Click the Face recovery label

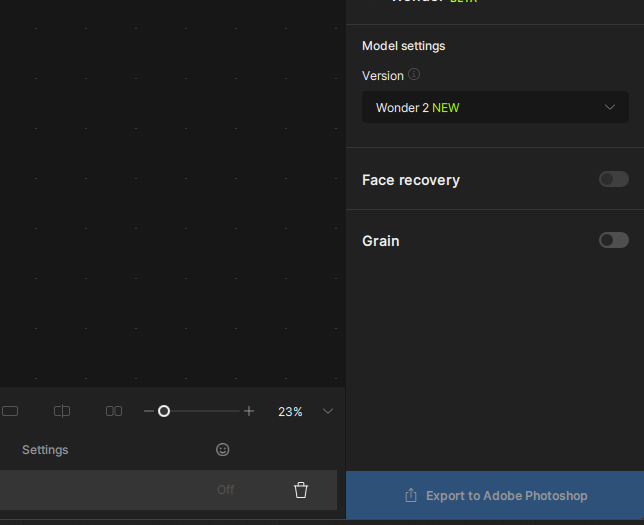pyautogui.click(x=411, y=180)
